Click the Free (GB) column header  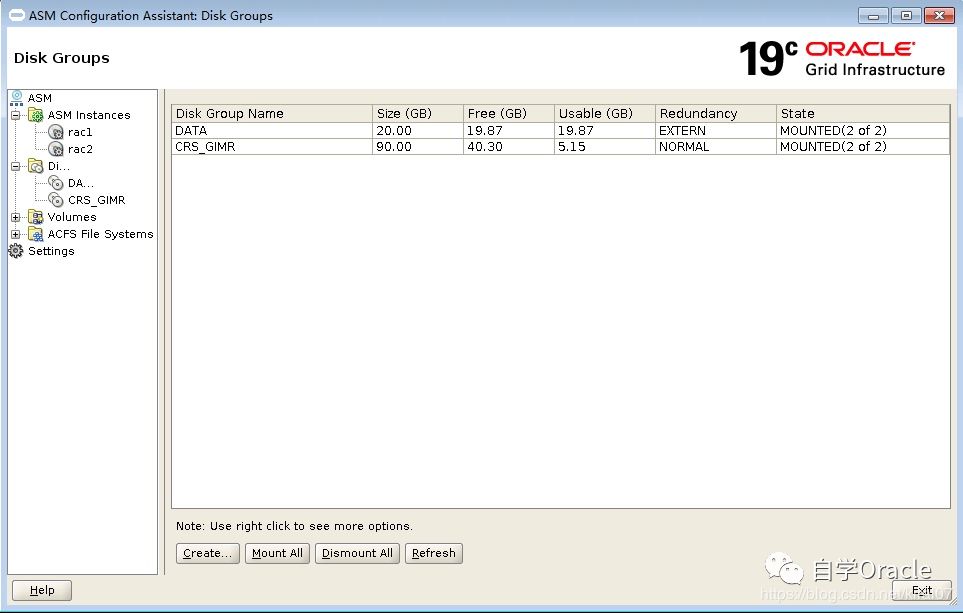coord(509,113)
